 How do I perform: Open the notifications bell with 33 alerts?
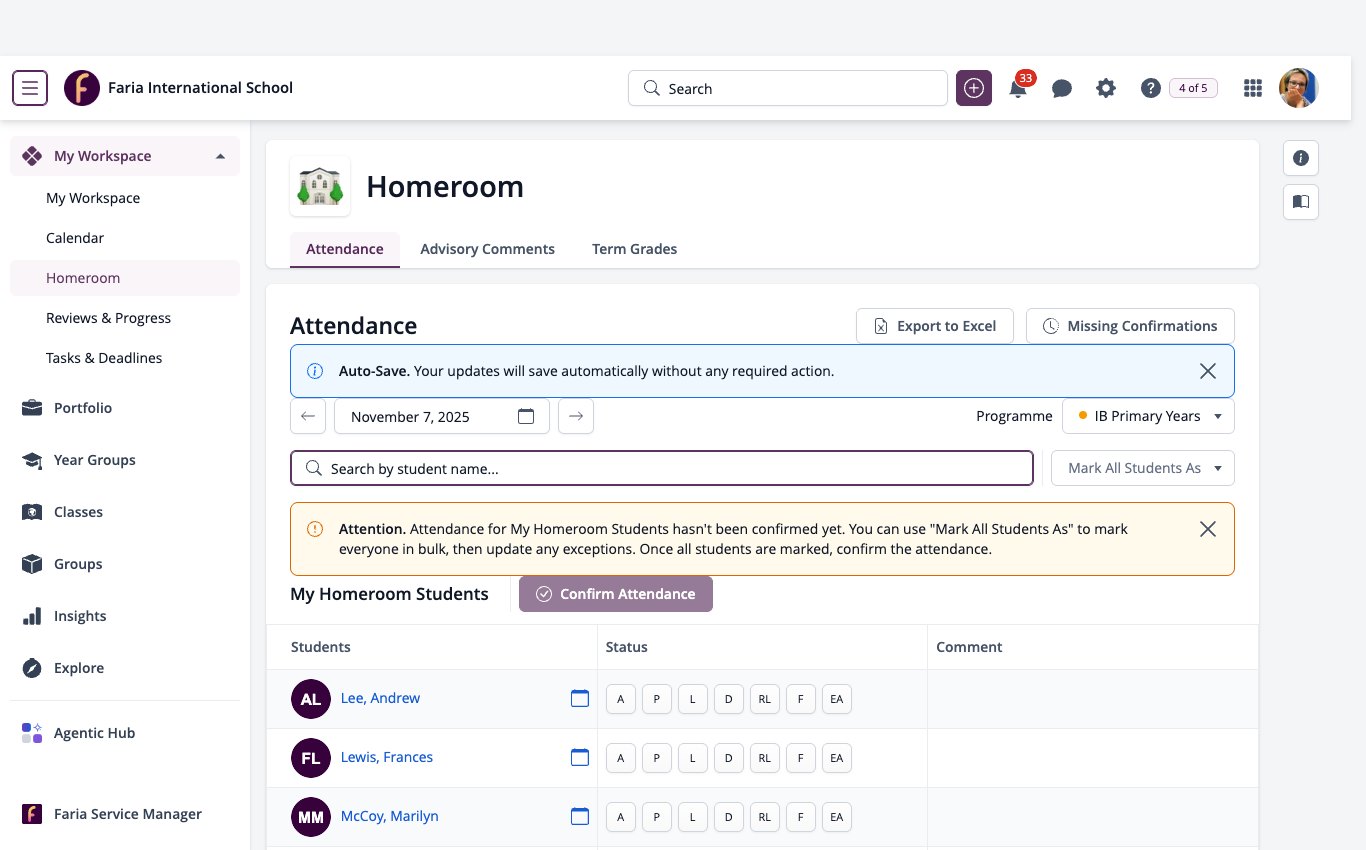(x=1019, y=87)
